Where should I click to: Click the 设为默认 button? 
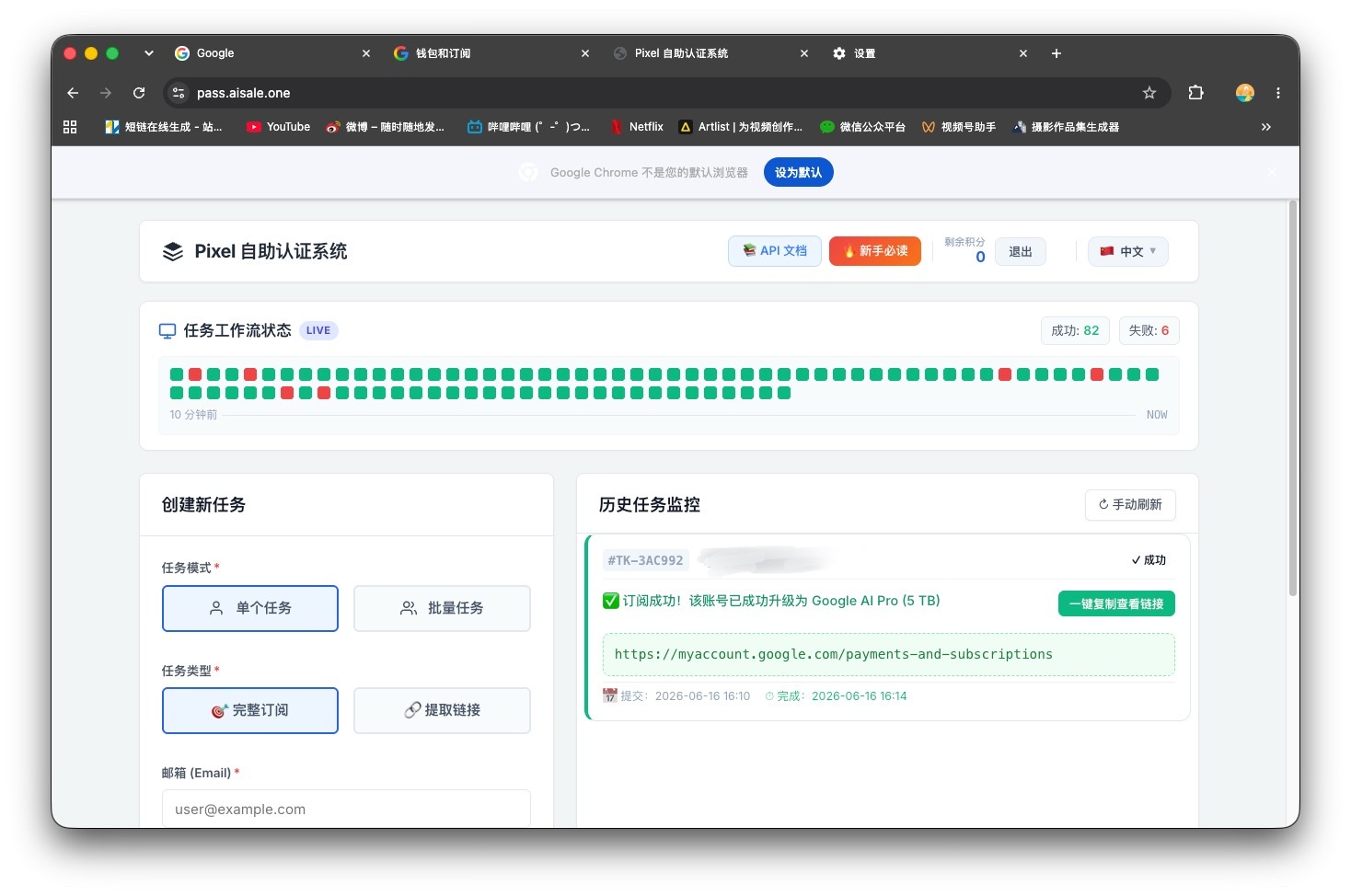click(798, 172)
